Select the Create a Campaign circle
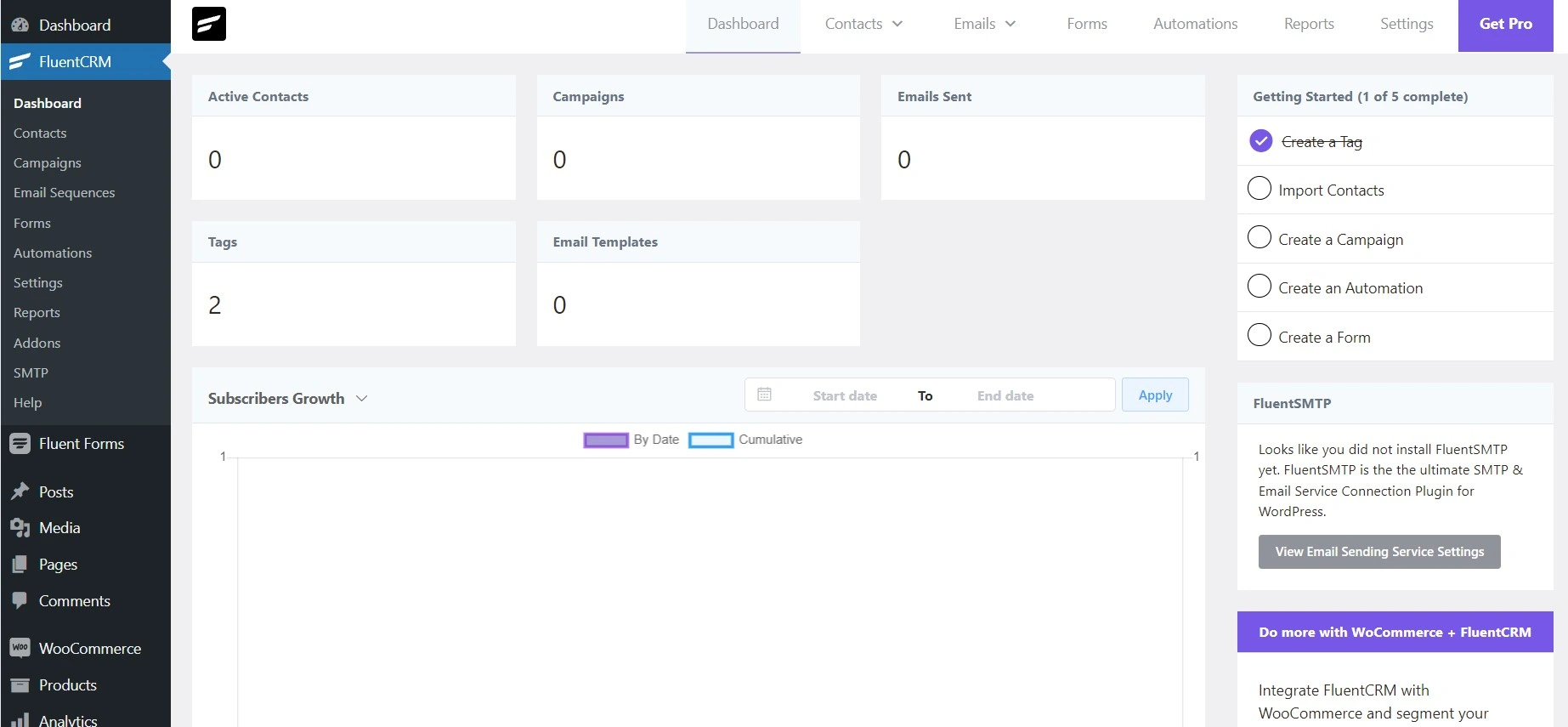The height and width of the screenshot is (727, 1568). (x=1259, y=236)
